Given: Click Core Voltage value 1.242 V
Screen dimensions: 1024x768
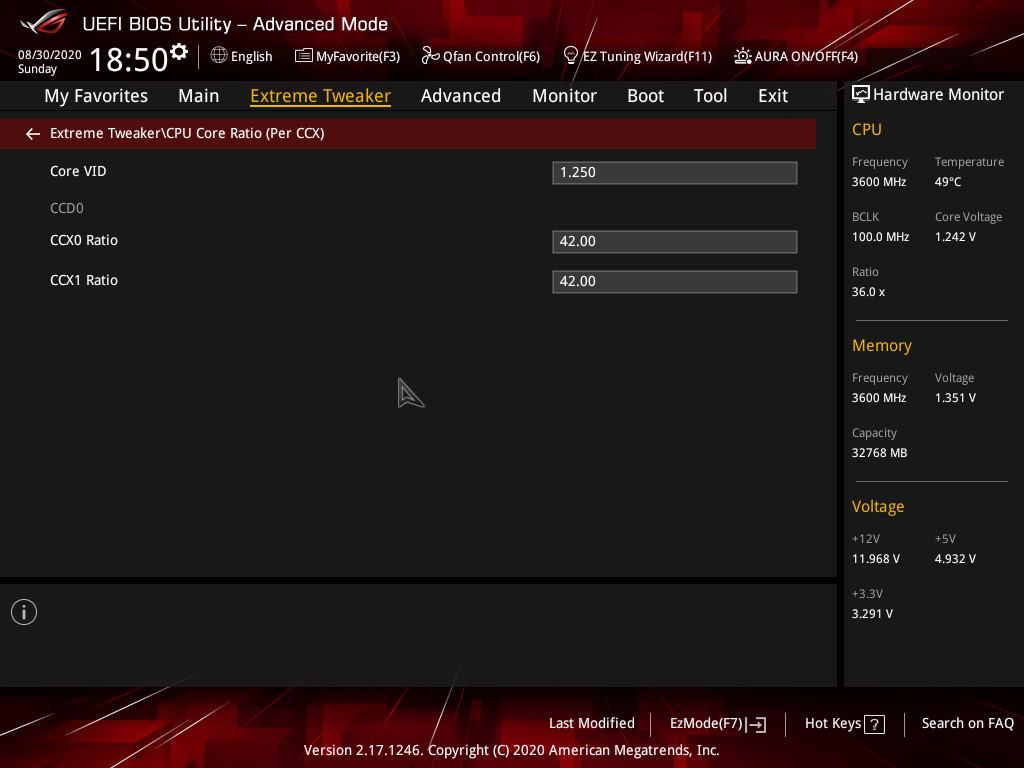Looking at the screenshot, I should pyautogui.click(x=955, y=237).
